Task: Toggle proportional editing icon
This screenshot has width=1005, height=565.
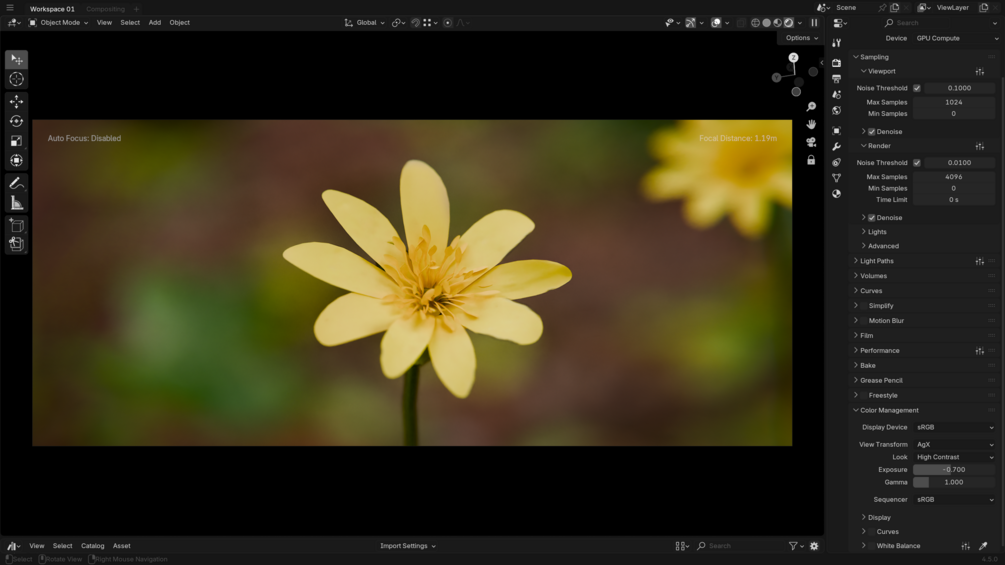Action: (448, 22)
